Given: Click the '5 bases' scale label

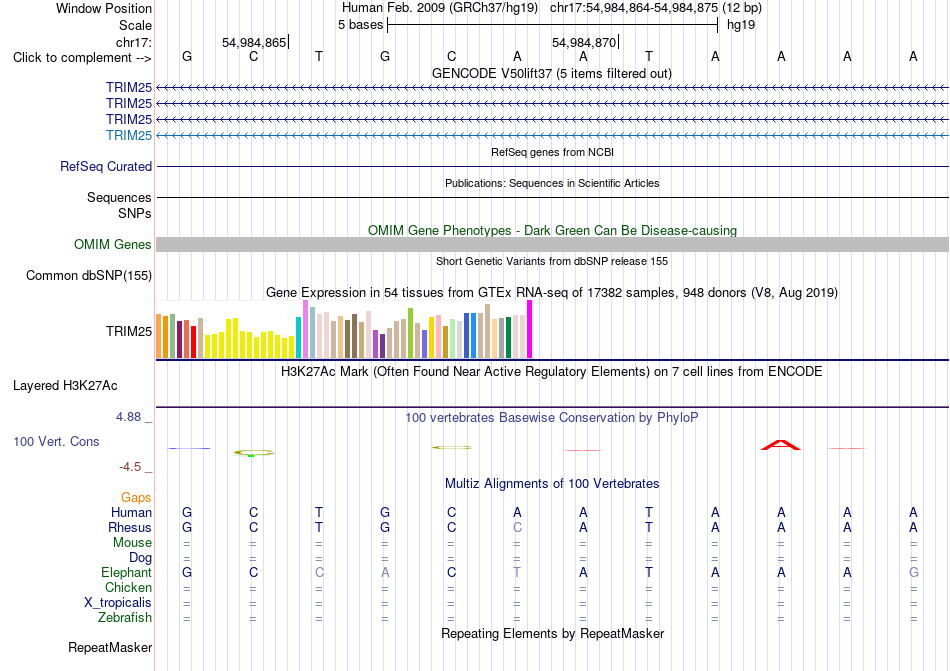Looking at the screenshot, I should coord(360,25).
